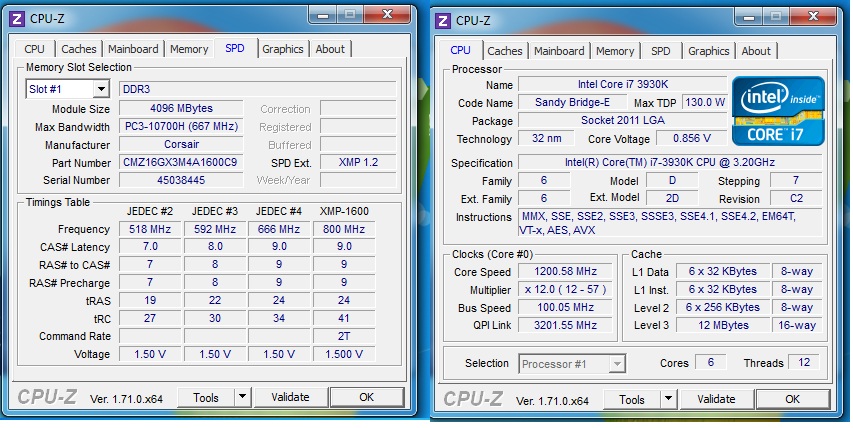The image size is (853, 428).
Task: Click OK button in left SPD window
Action: coord(367,397)
